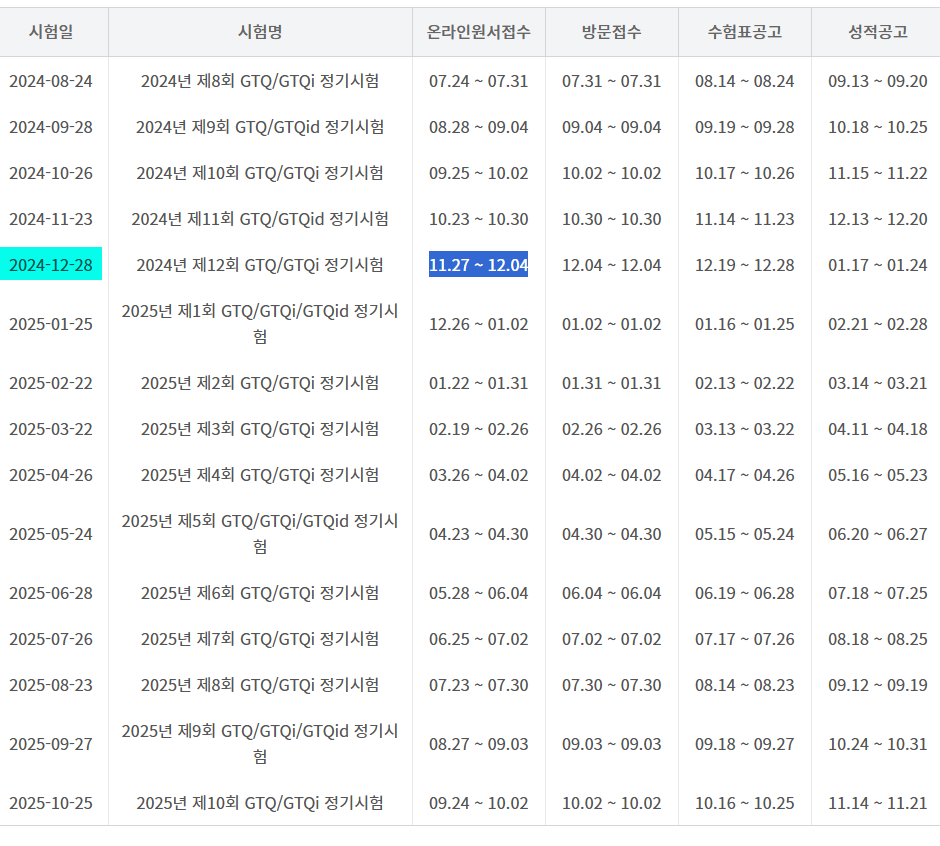Click online application period 01.22 ~ 01.31
The height and width of the screenshot is (846, 940).
click(x=478, y=383)
